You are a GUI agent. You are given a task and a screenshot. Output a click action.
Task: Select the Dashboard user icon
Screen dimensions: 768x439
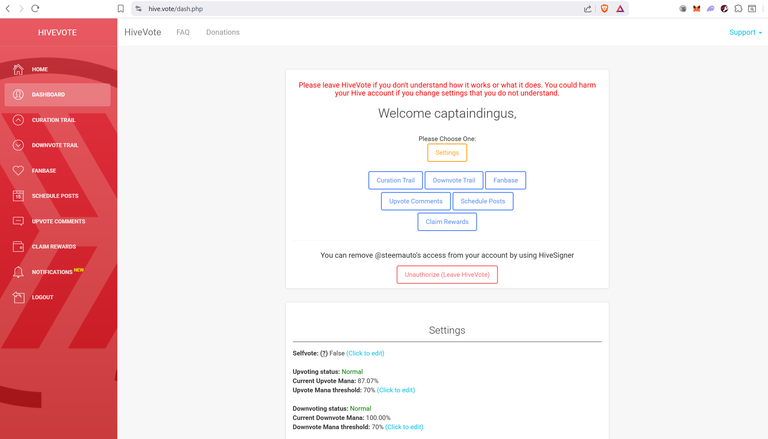pos(18,95)
